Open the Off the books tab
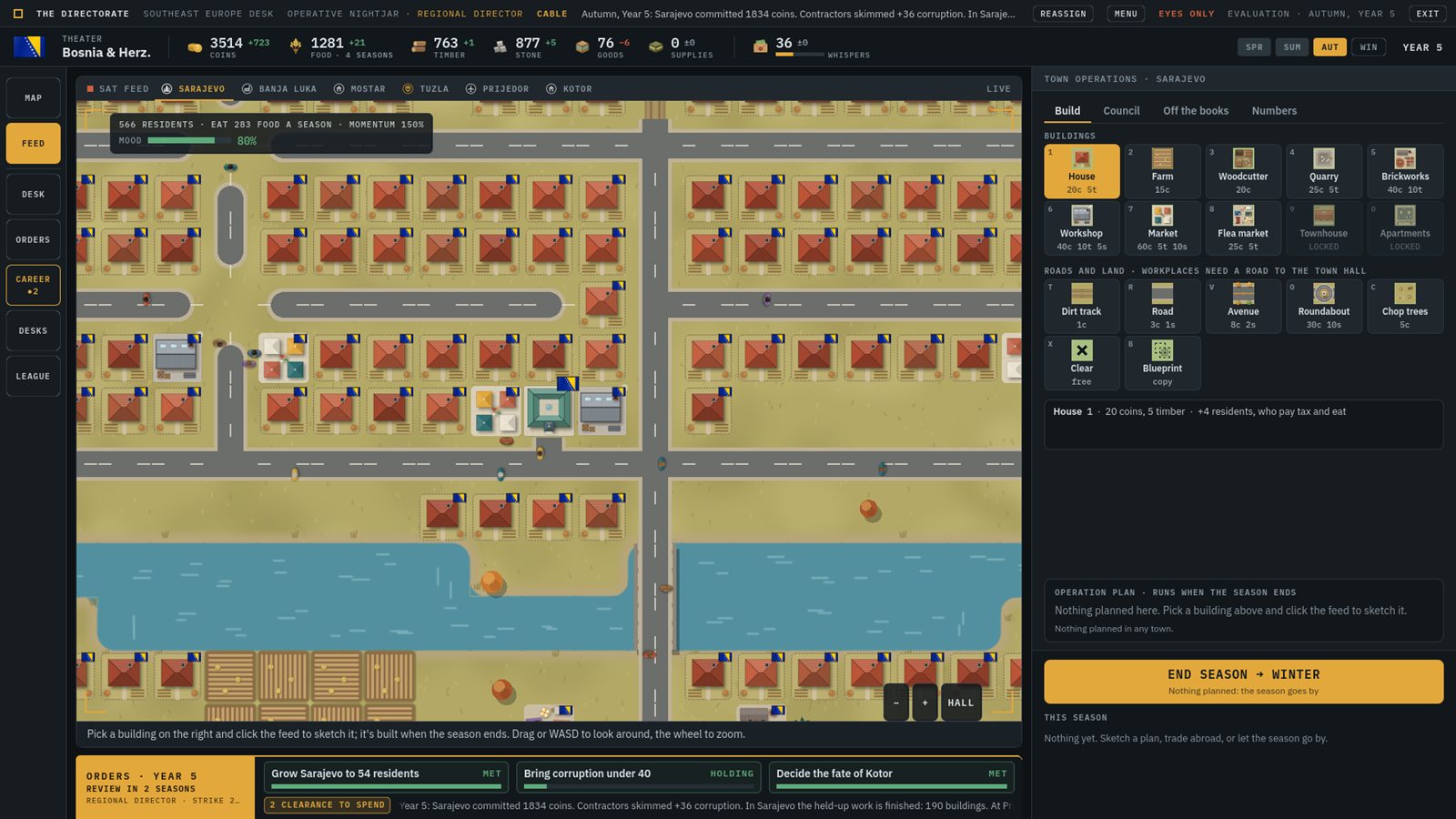Screen dimensions: 1456x819 pos(1196,111)
